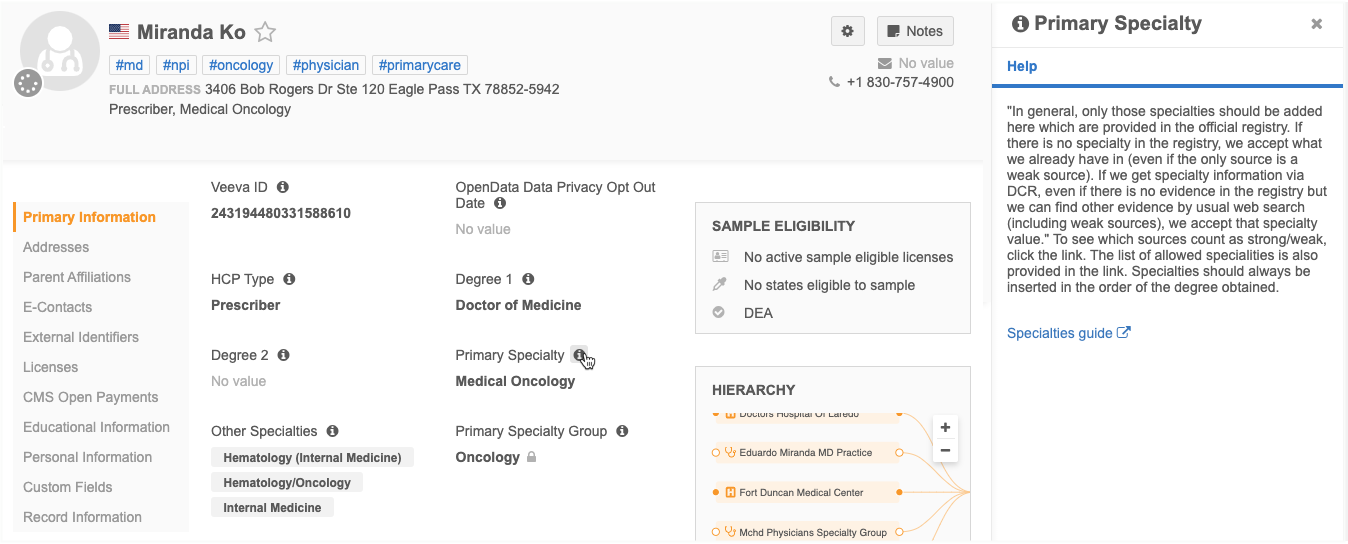This screenshot has width=1348, height=544.
Task: Click the Degree 2 info icon
Action: tap(284, 355)
